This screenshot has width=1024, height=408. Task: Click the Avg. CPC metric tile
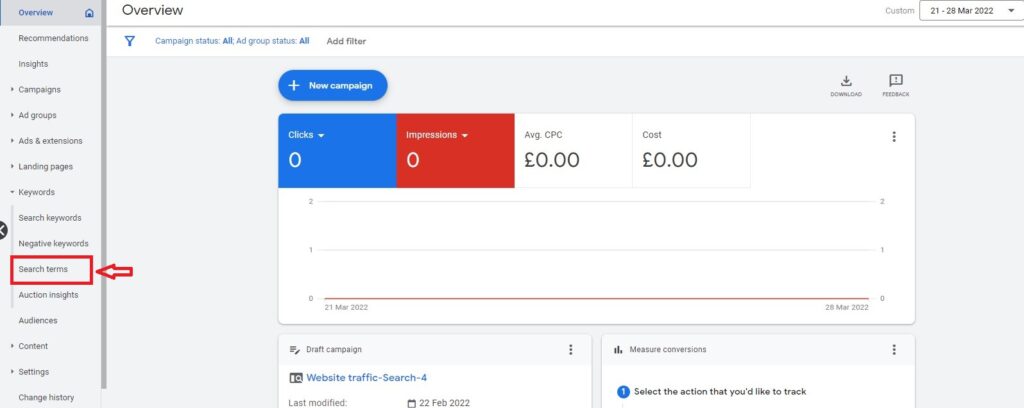(573, 151)
